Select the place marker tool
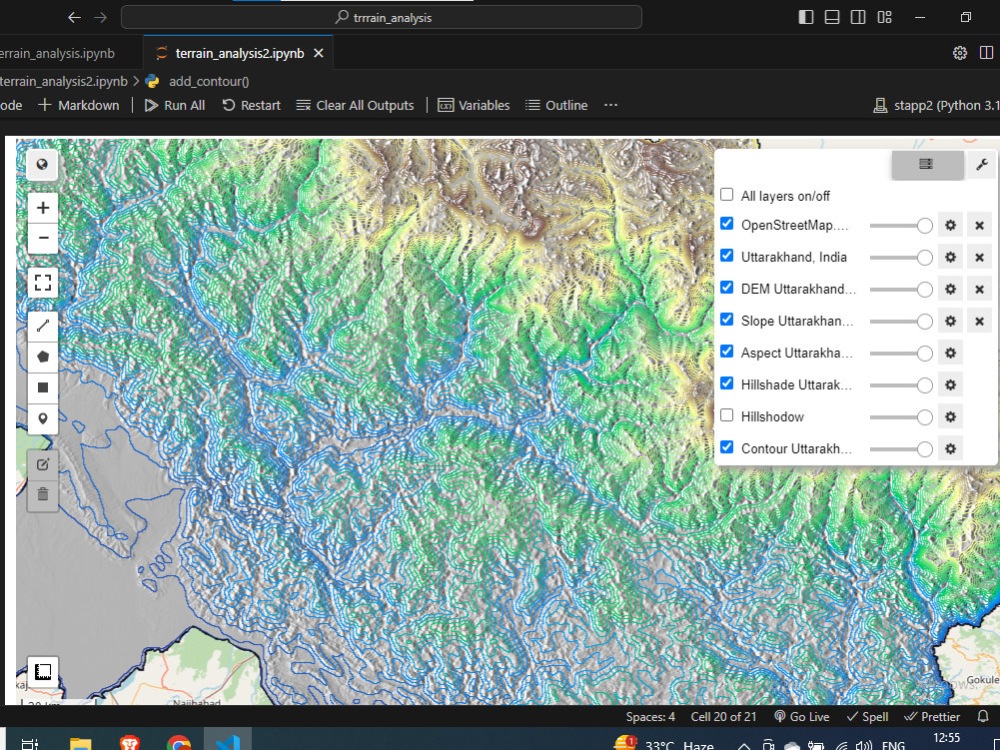This screenshot has height=750, width=1000. [43, 418]
